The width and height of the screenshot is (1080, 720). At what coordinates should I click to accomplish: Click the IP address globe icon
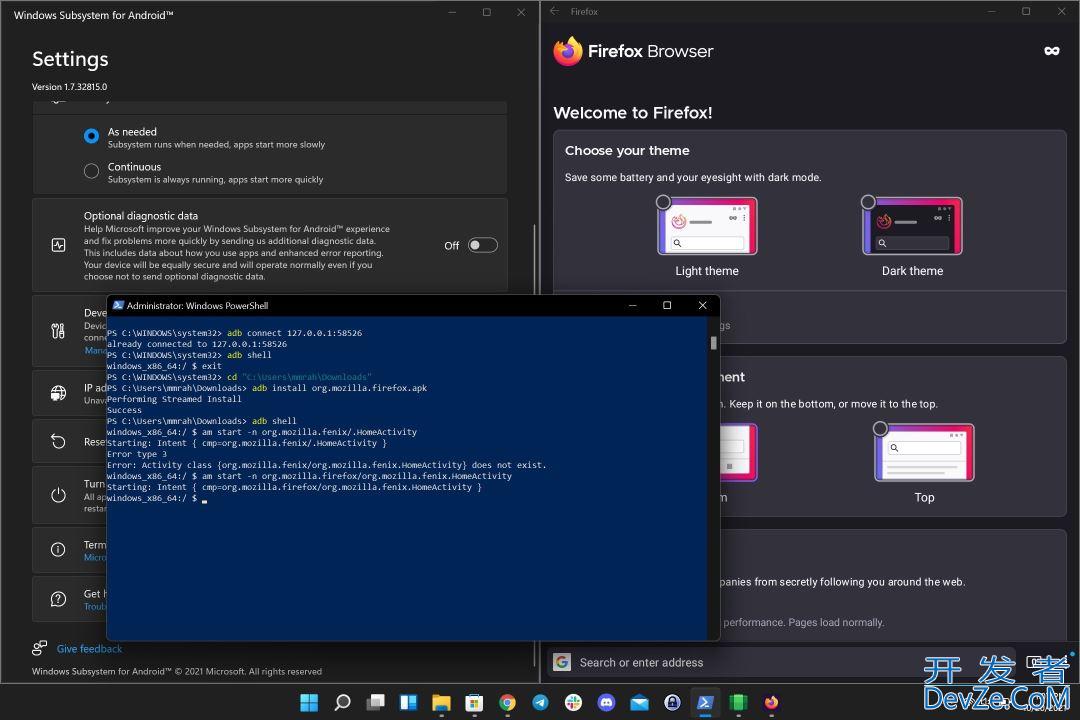pos(59,393)
